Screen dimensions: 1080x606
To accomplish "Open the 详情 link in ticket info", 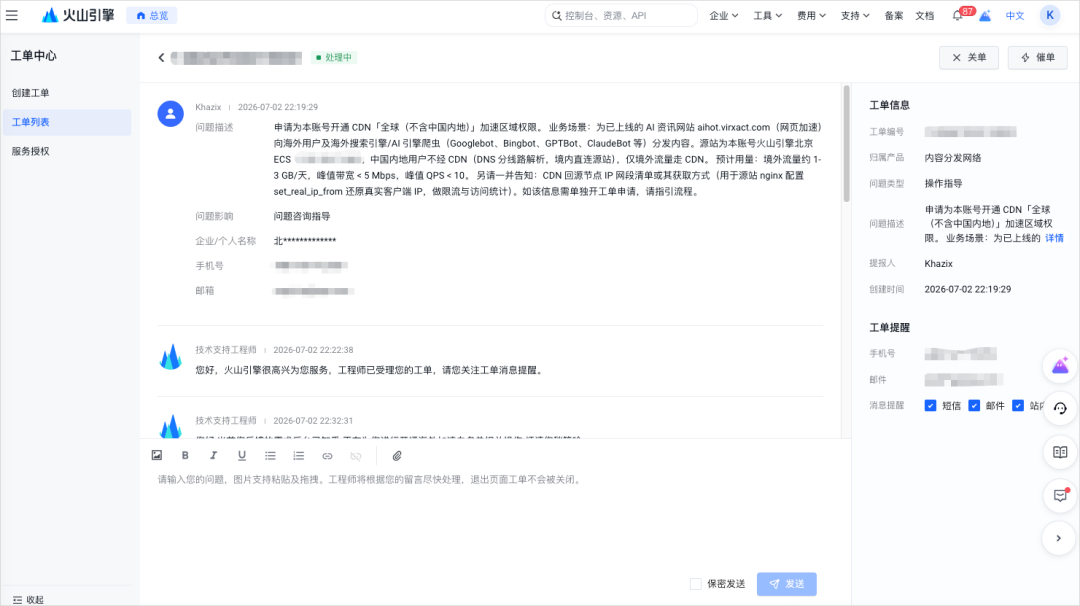I will click(1055, 238).
